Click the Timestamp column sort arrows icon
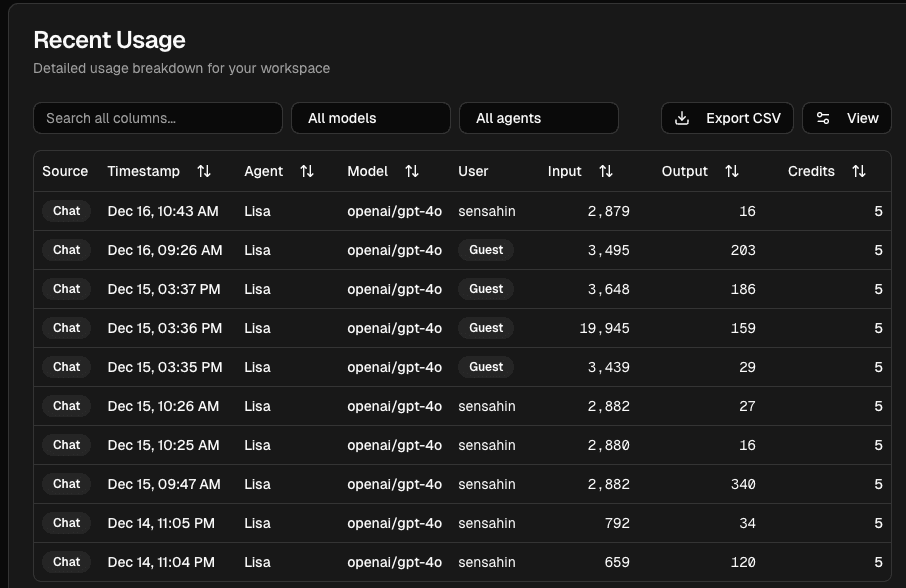 pos(204,171)
